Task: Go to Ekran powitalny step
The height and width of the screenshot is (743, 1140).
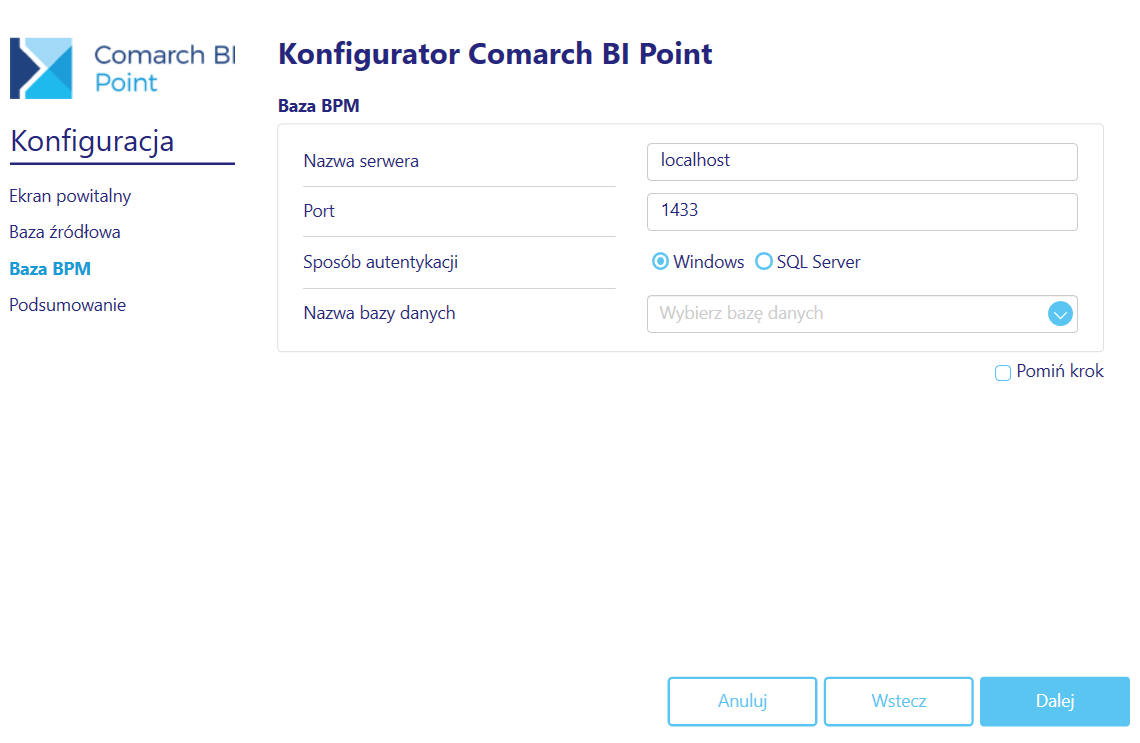Action: point(70,196)
